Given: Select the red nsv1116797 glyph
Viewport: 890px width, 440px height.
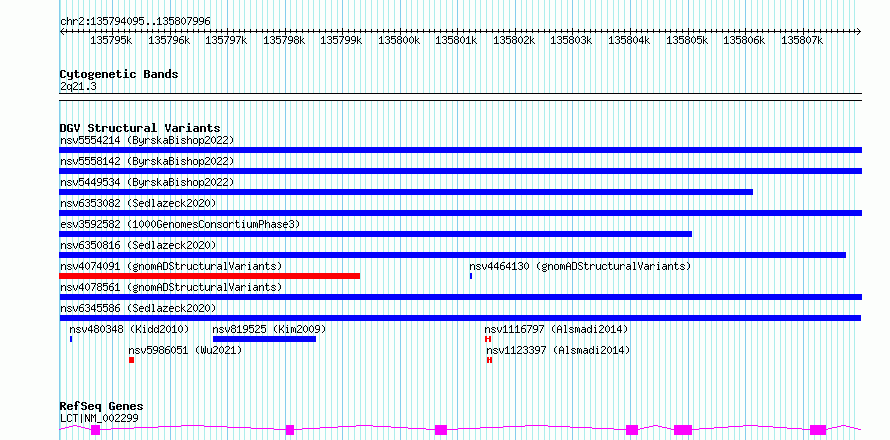Looking at the screenshot, I should [x=488, y=339].
